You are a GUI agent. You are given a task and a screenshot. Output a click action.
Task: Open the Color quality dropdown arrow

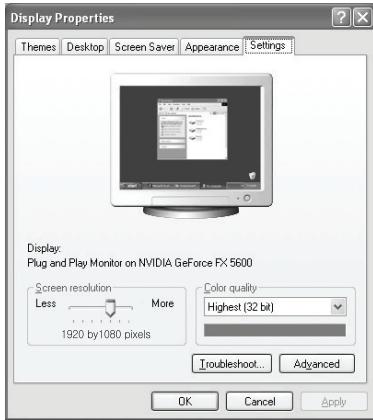click(x=338, y=307)
